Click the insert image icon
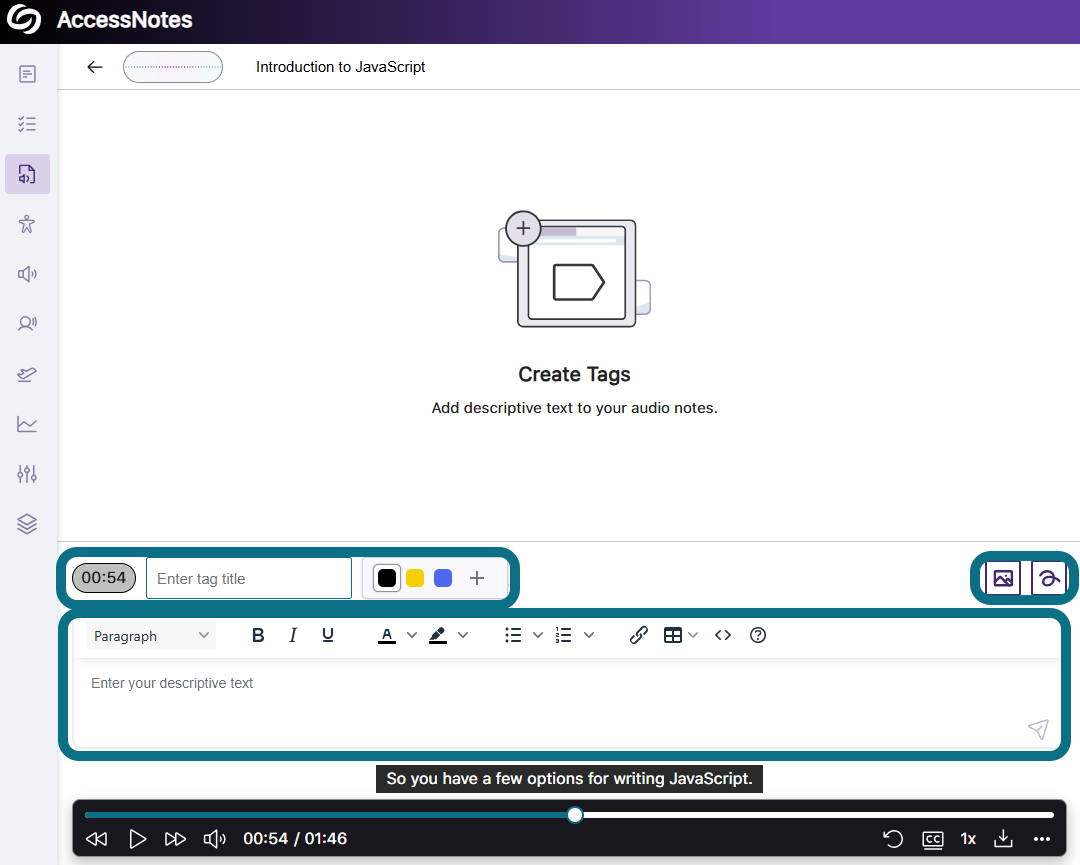 [x=1003, y=578]
